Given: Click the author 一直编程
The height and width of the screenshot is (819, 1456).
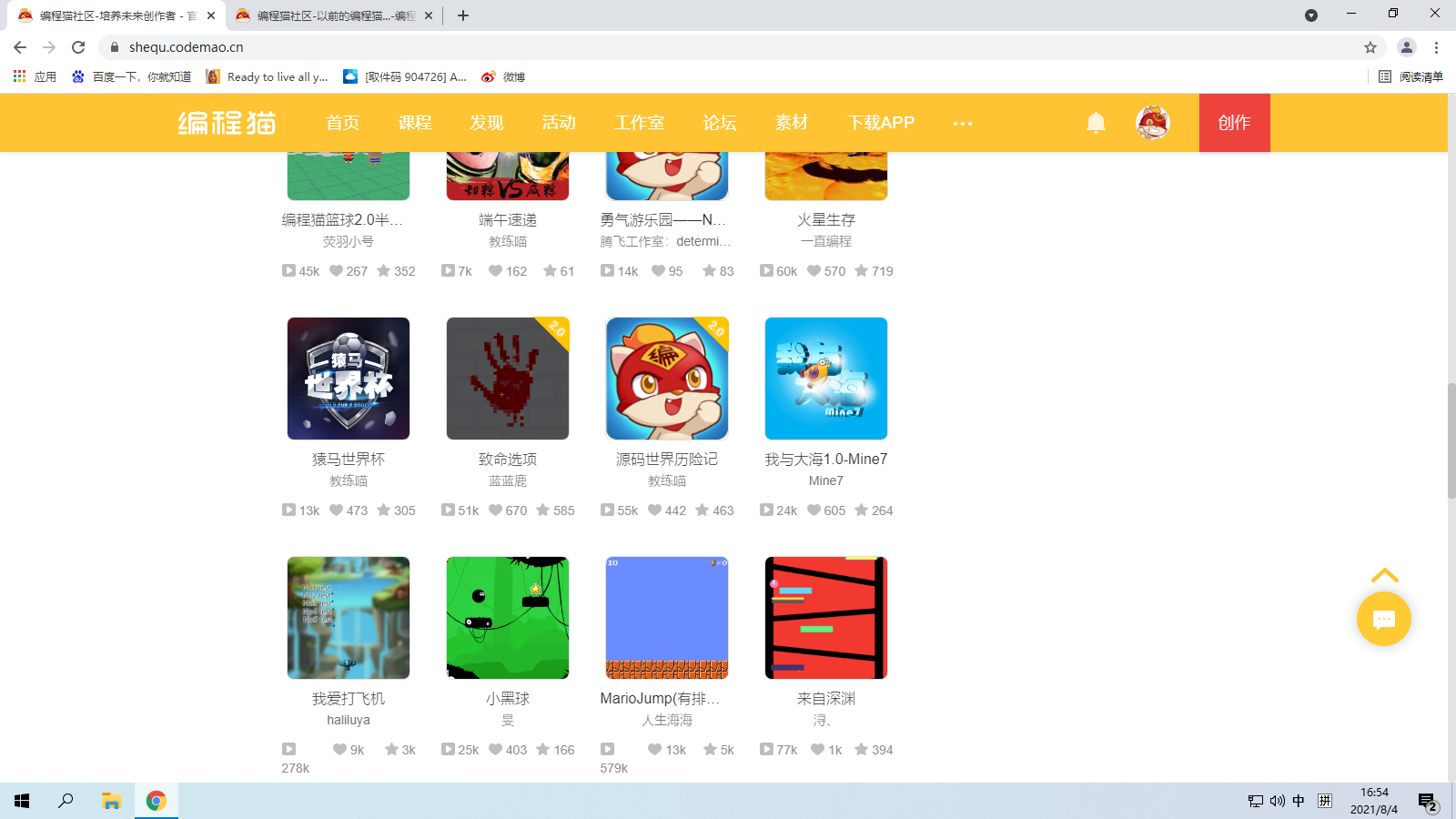Looking at the screenshot, I should click(x=826, y=241).
